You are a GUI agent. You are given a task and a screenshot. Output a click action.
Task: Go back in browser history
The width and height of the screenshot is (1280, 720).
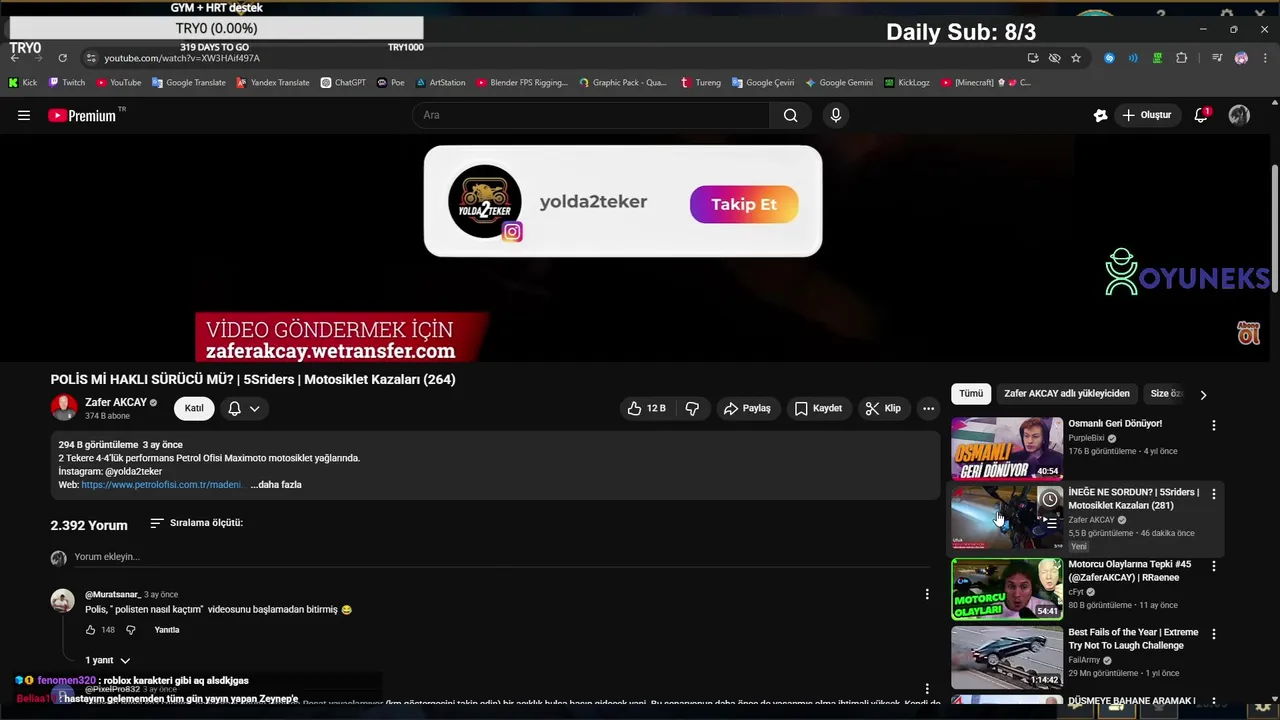pyautogui.click(x=15, y=58)
